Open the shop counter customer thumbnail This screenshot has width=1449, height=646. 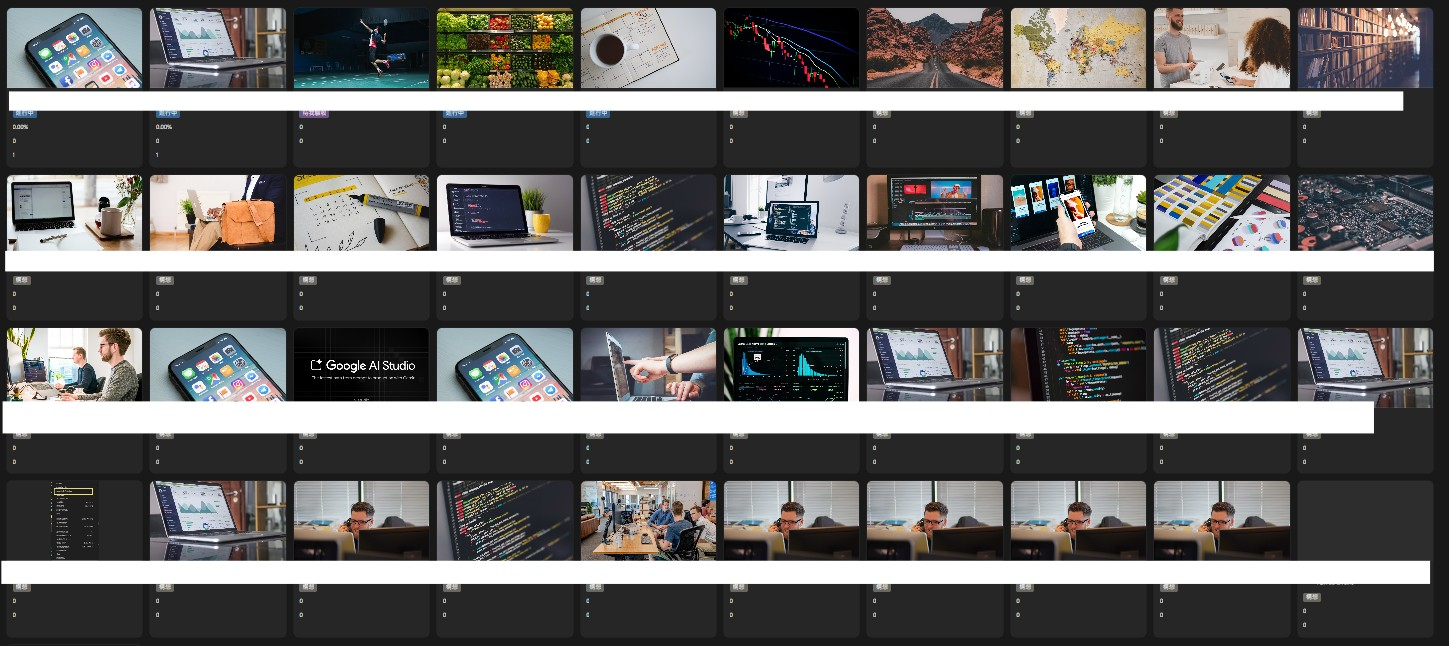1222,49
